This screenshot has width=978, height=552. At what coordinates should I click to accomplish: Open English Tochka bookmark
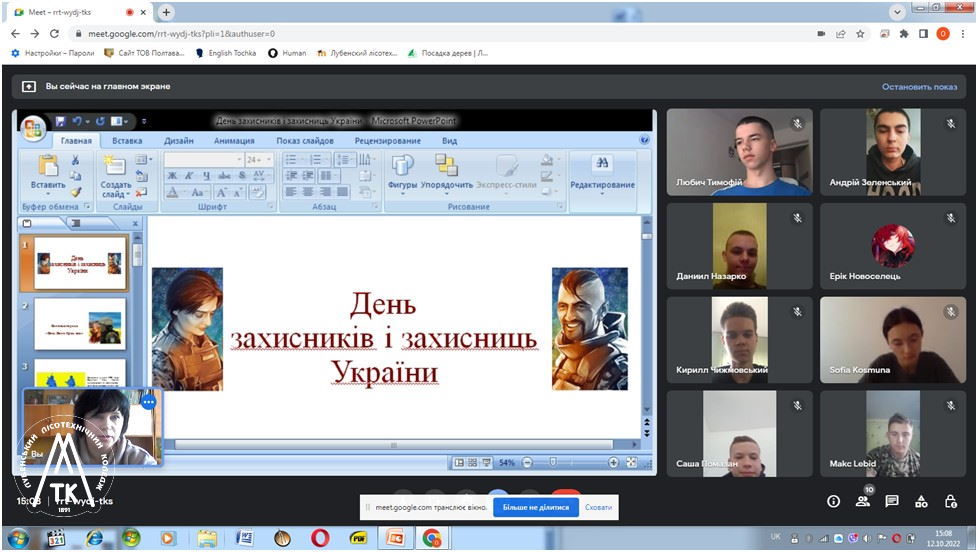[226, 53]
